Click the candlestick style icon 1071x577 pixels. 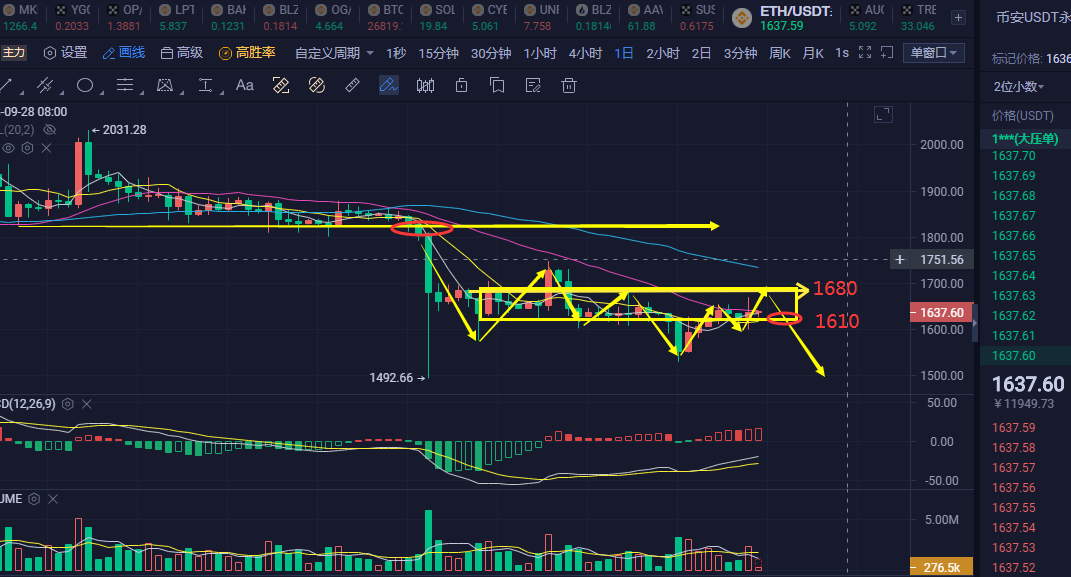(426, 85)
